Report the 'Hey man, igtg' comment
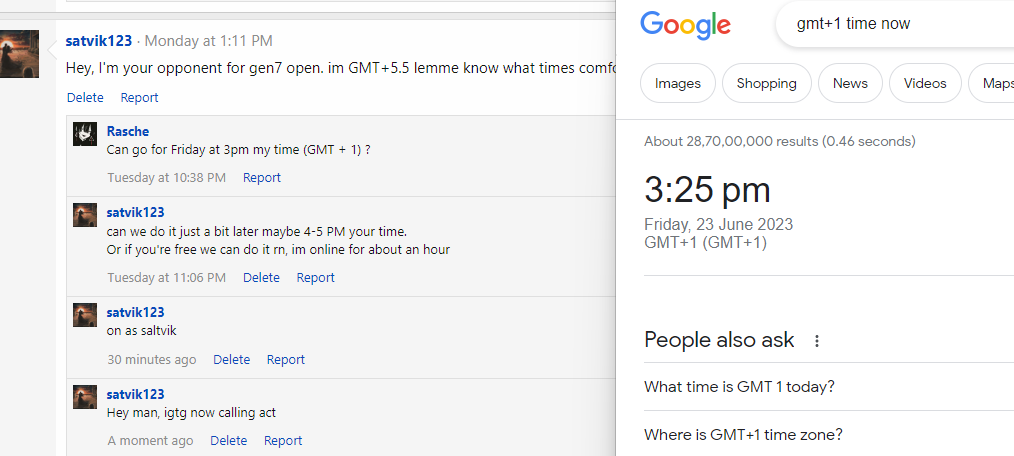 tap(283, 441)
